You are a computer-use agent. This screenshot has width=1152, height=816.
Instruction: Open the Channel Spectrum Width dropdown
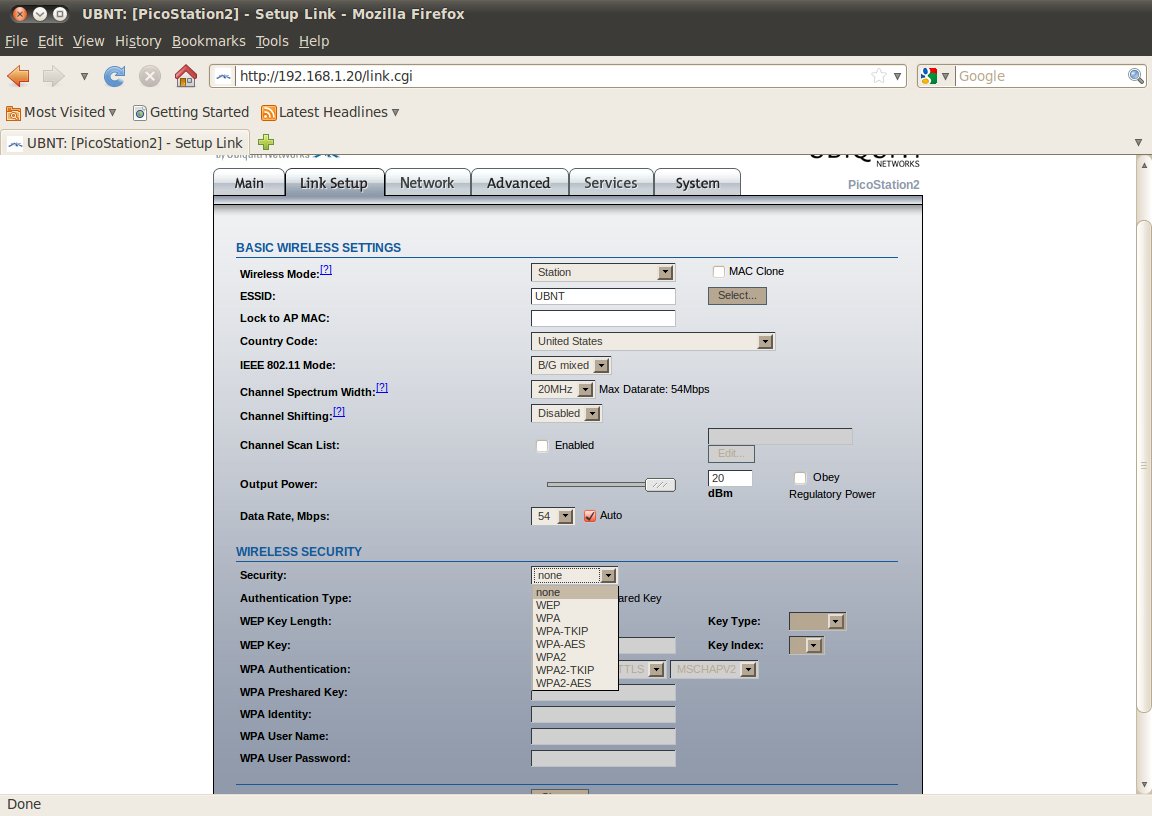coord(562,389)
